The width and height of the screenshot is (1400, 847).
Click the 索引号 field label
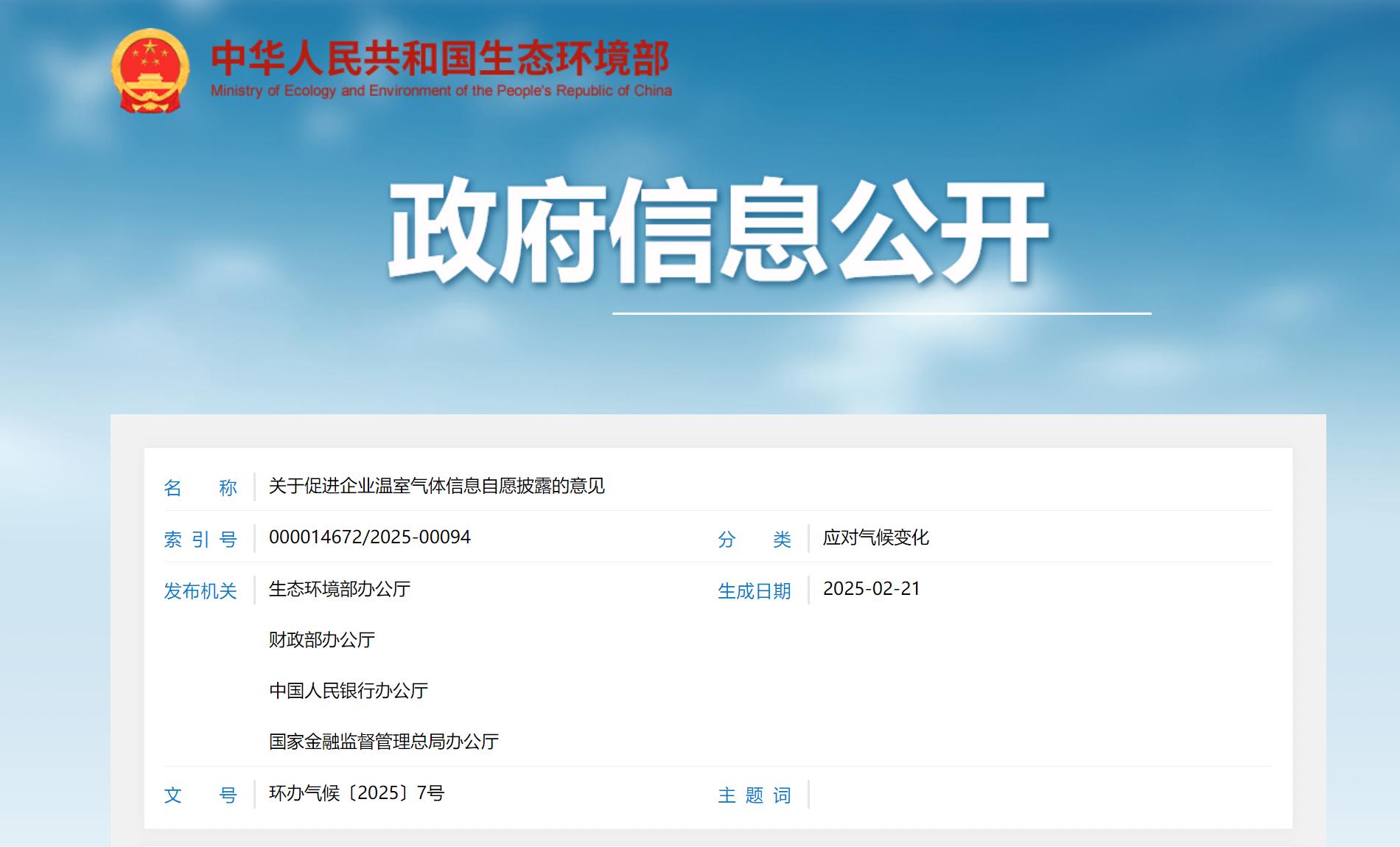(200, 539)
